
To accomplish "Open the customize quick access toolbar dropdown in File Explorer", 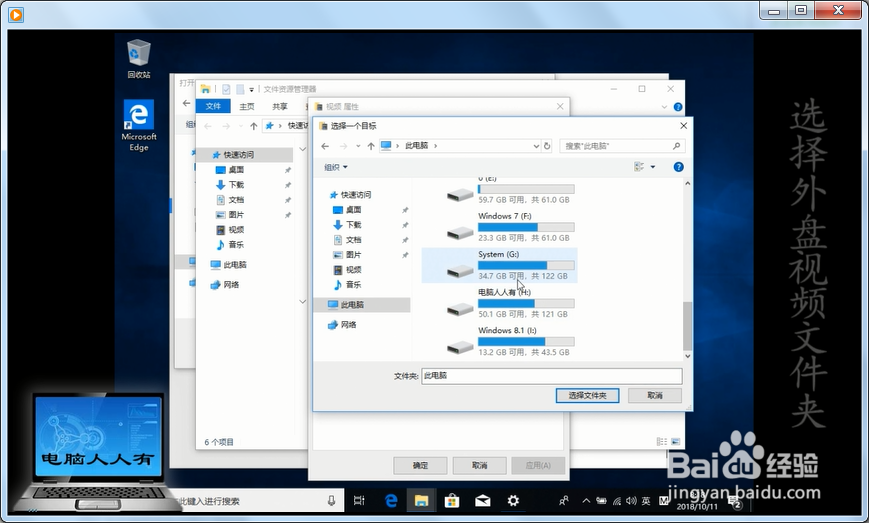I will click(x=252, y=89).
